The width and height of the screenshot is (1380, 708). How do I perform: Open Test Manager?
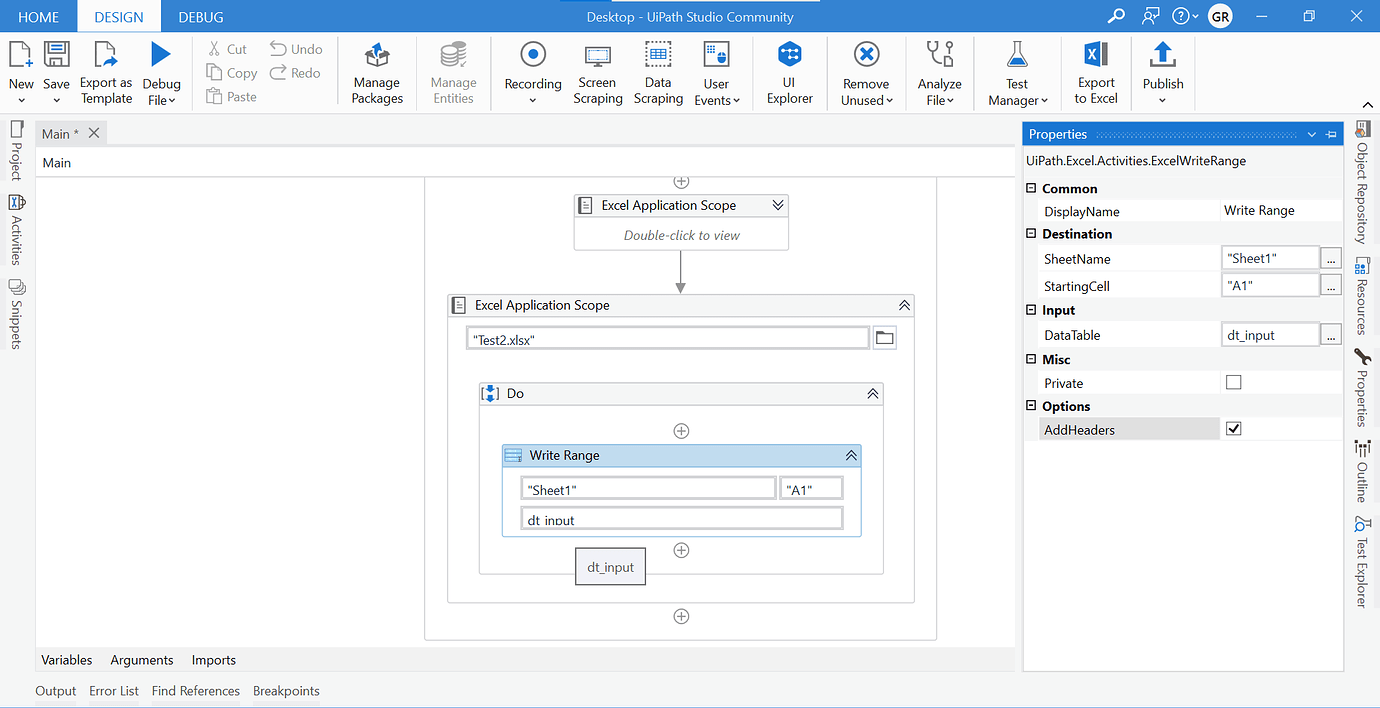coord(1016,72)
